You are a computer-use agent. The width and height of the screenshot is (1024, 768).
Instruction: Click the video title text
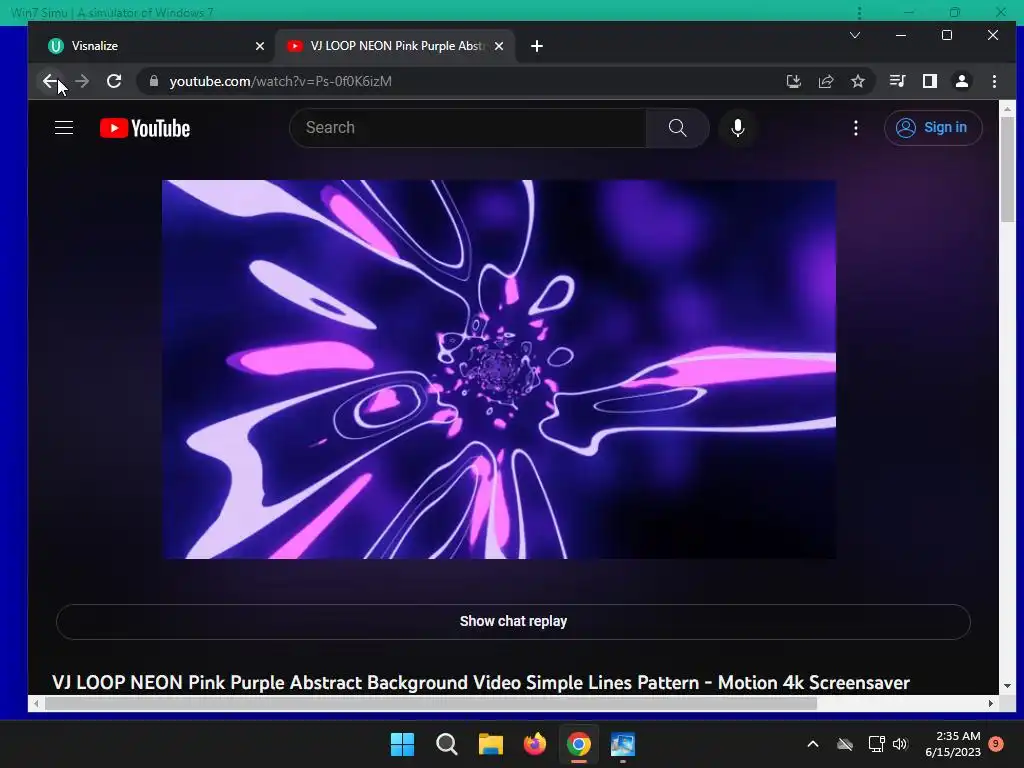click(x=481, y=682)
